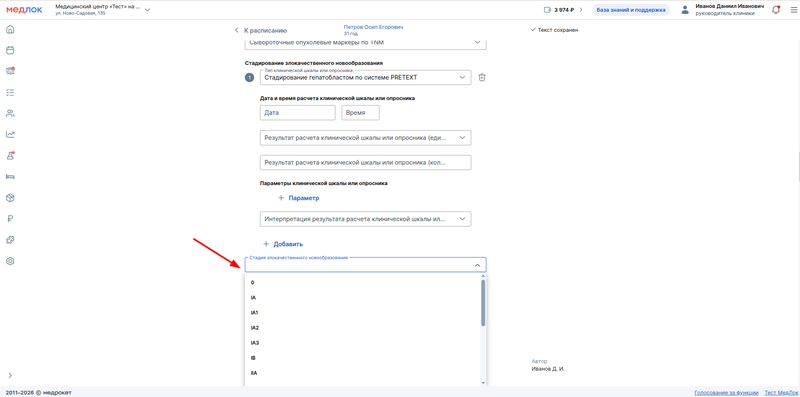Select stage IB from the list
This screenshot has width=800, height=397.
coord(362,358)
